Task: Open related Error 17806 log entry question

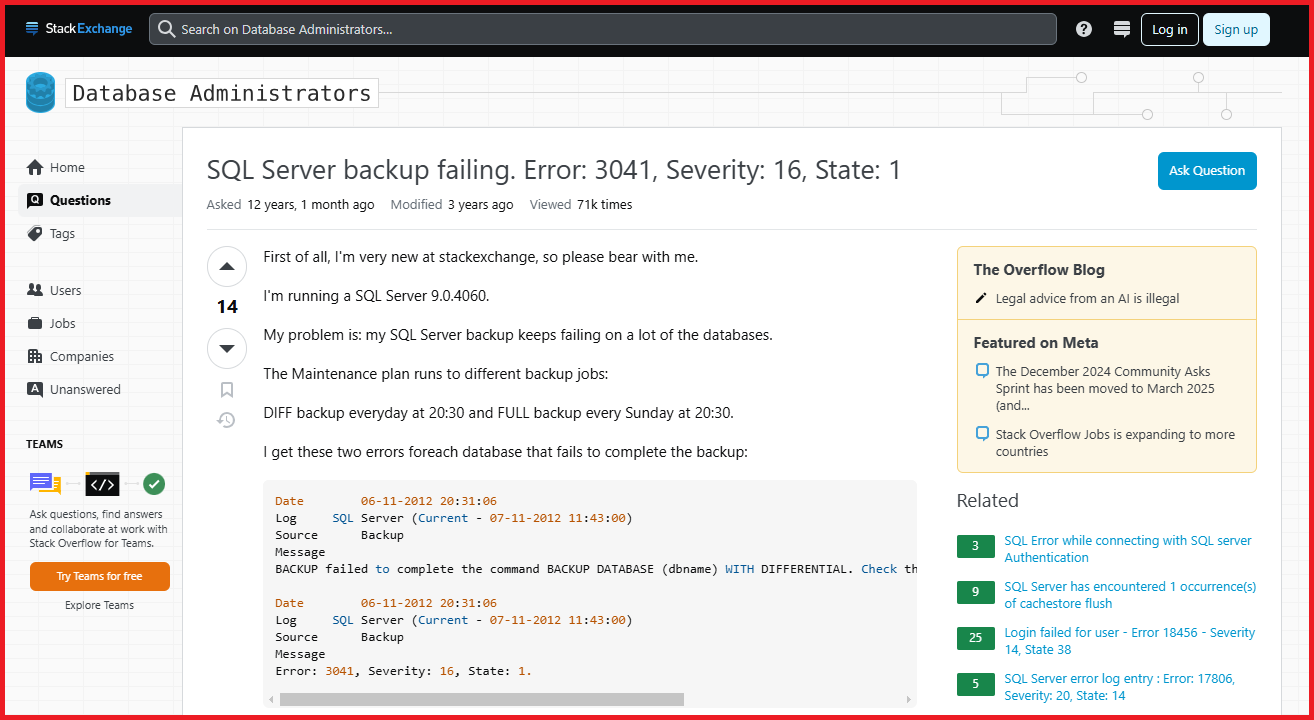Action: [1120, 687]
